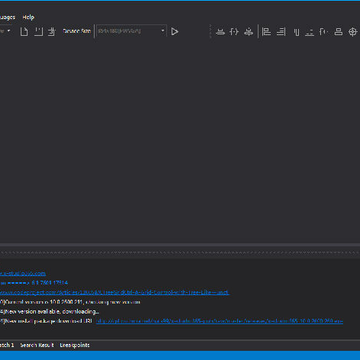Click the greyed-out combo box text field
Image resolution: width=360 pixels, height=360 pixels.
click(128, 31)
